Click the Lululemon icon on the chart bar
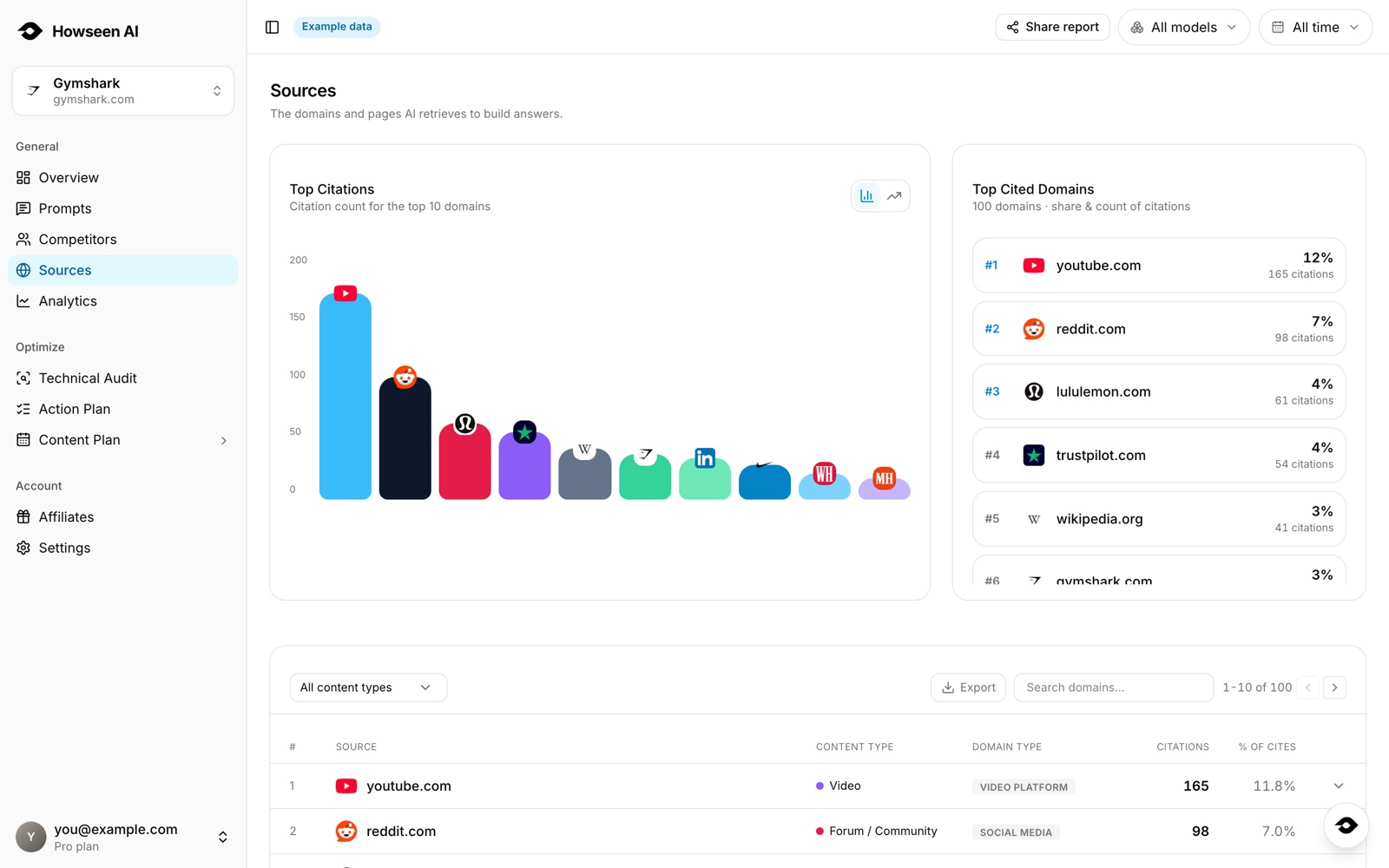 click(x=465, y=424)
